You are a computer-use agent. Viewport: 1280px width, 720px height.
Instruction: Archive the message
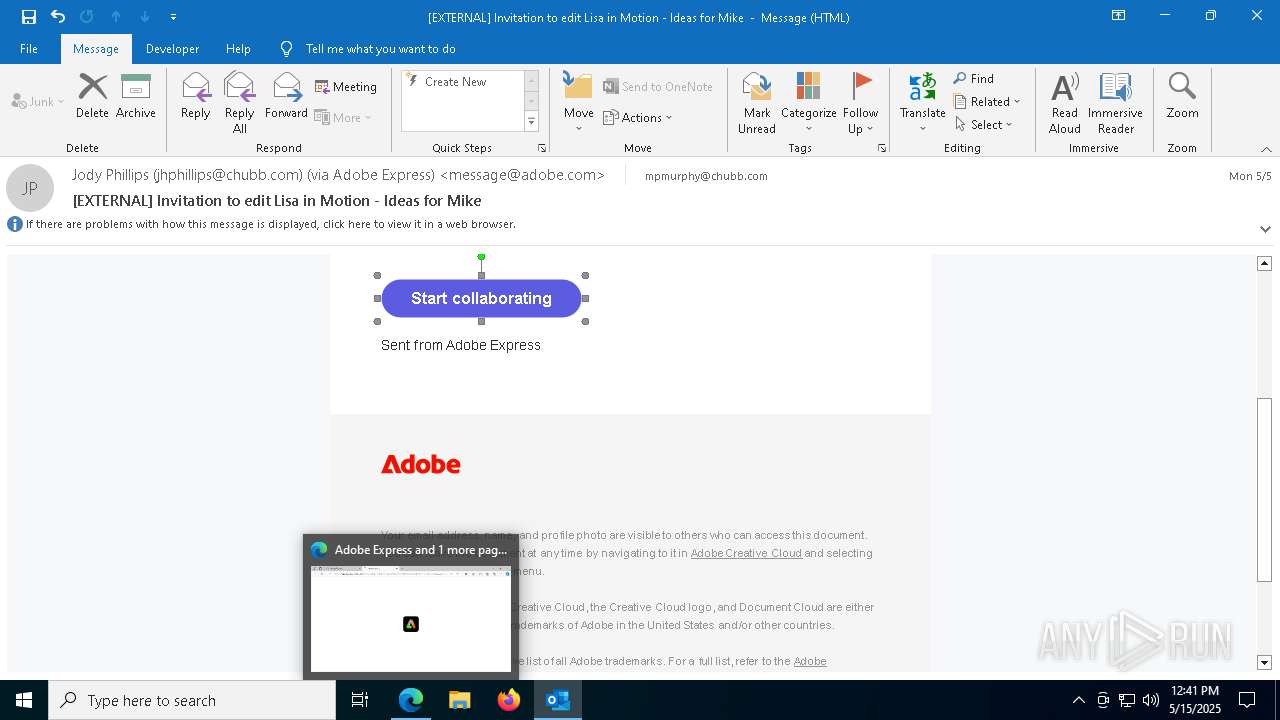136,96
